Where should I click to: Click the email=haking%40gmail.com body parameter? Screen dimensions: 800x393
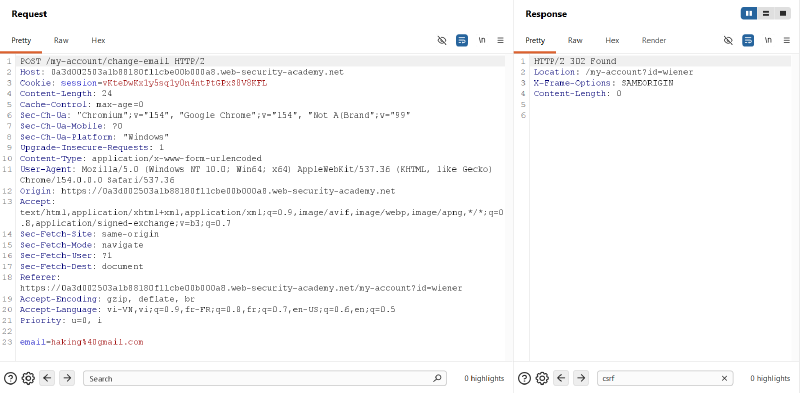click(x=82, y=342)
